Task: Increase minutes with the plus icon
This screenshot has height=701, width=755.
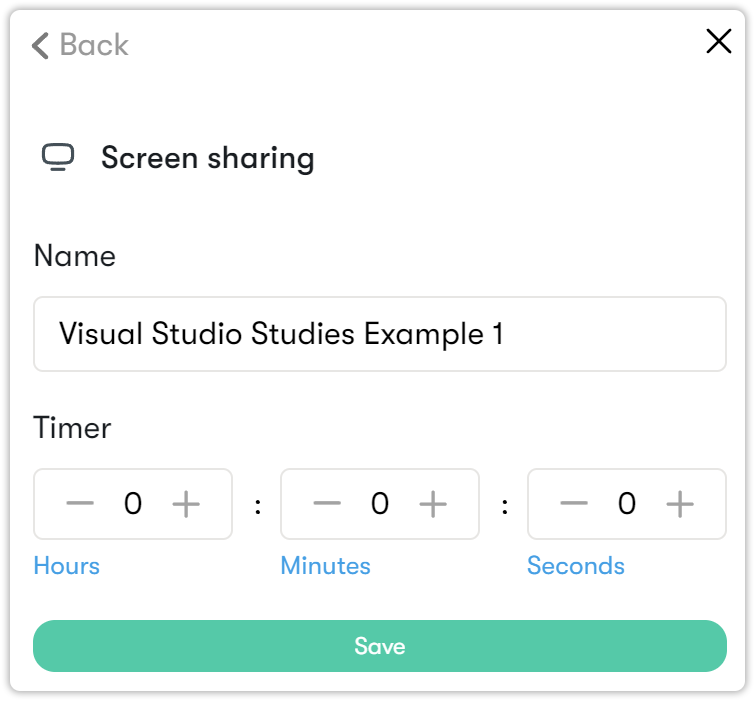Action: tap(432, 504)
